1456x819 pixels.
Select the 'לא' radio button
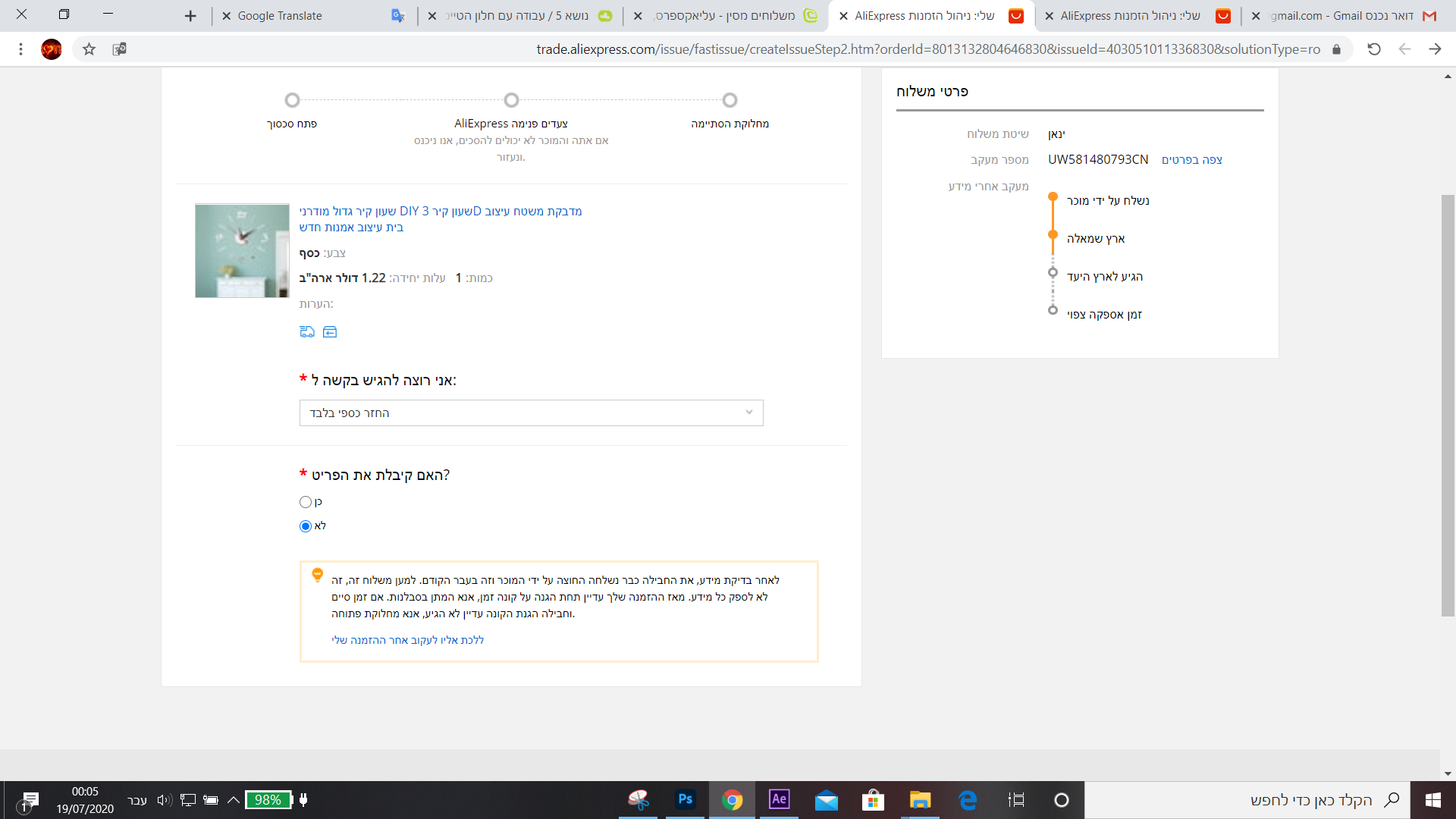coord(306,526)
